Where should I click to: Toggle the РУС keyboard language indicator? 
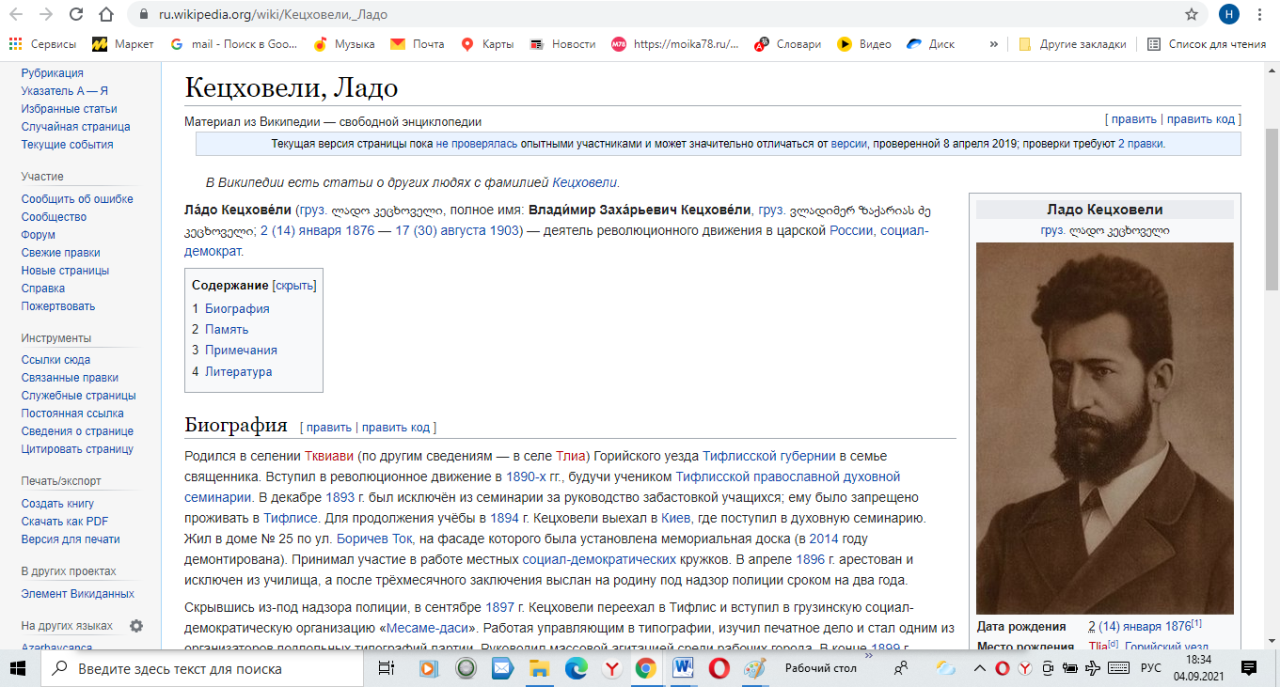[x=1151, y=668]
